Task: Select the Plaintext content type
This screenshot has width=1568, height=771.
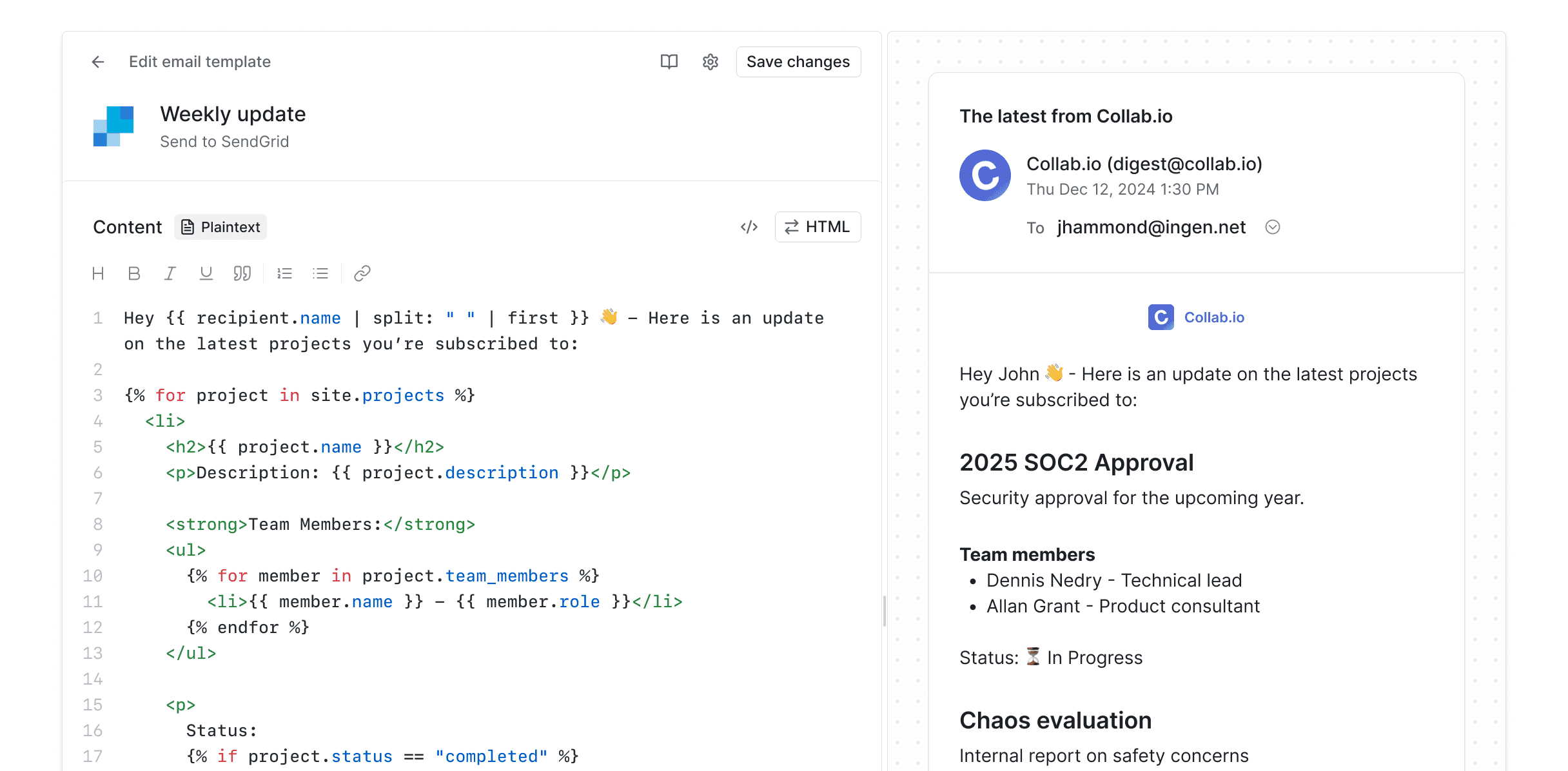Action: [x=220, y=226]
